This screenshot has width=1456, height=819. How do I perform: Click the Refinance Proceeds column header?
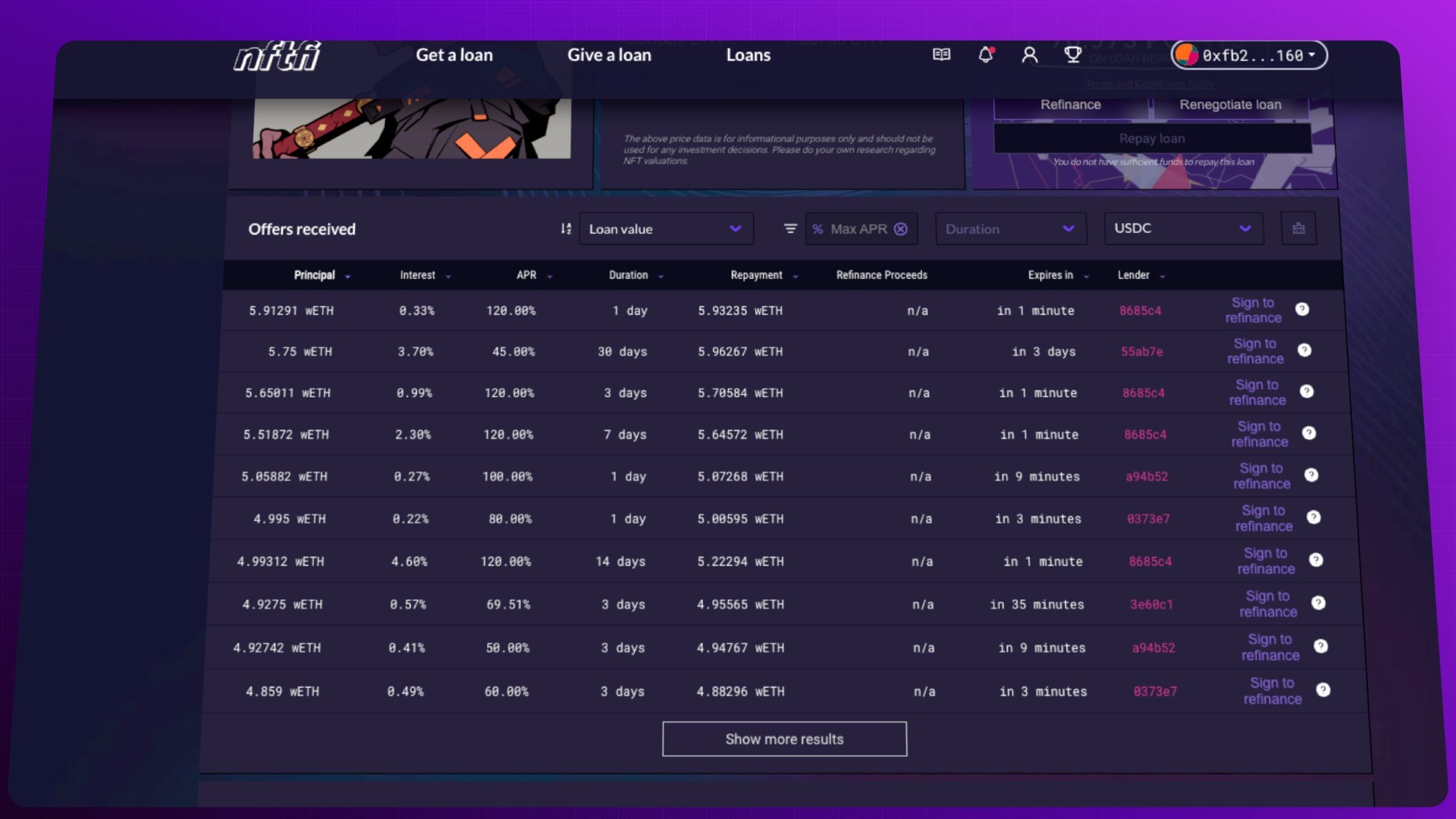coord(881,275)
